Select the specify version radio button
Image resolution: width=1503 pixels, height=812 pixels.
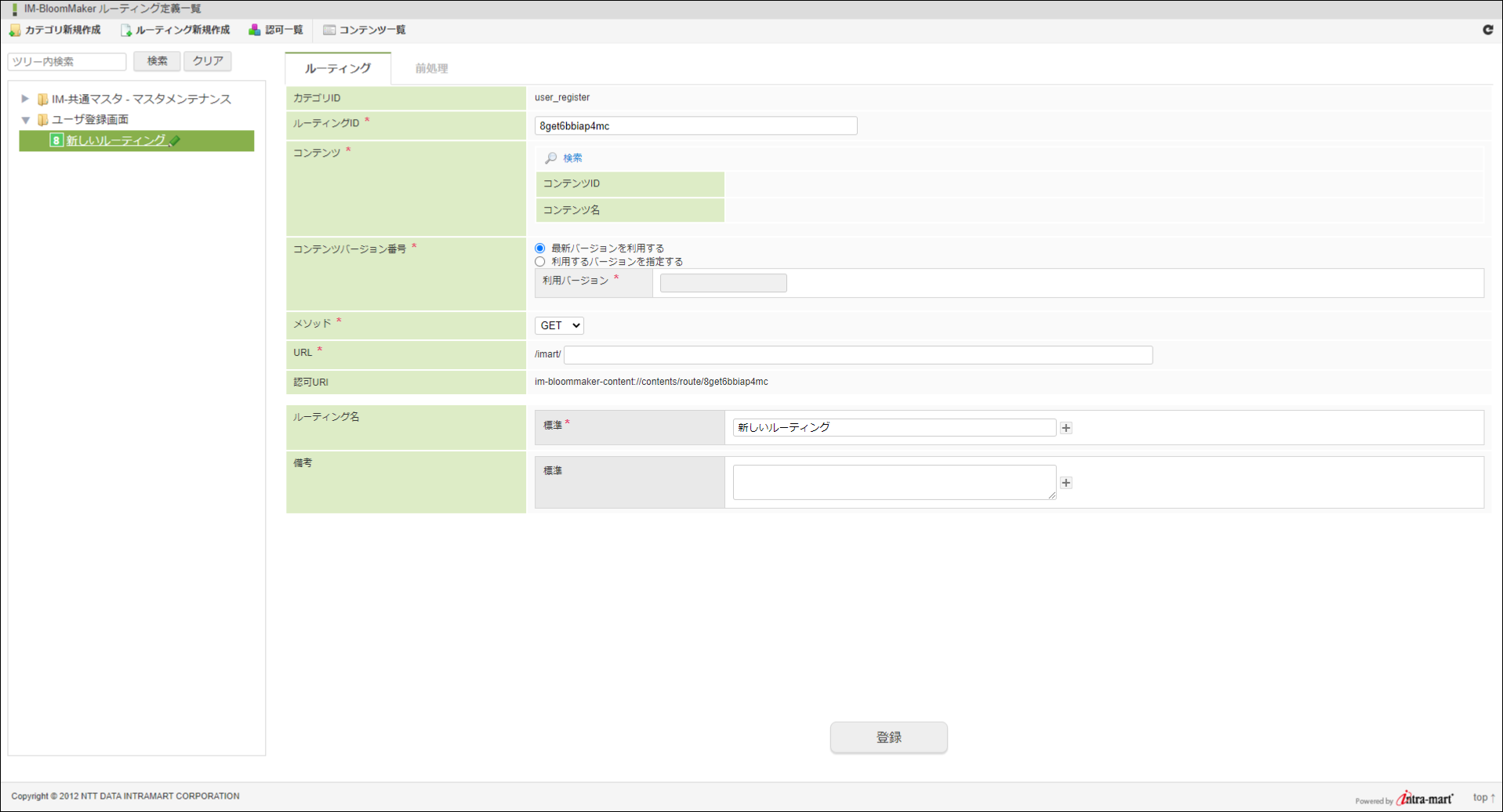tap(540, 262)
